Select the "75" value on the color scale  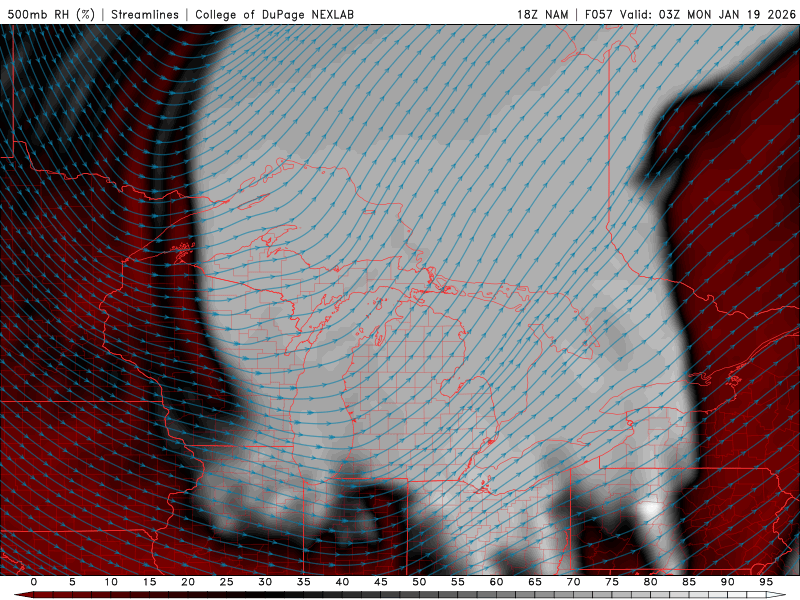coord(611,582)
